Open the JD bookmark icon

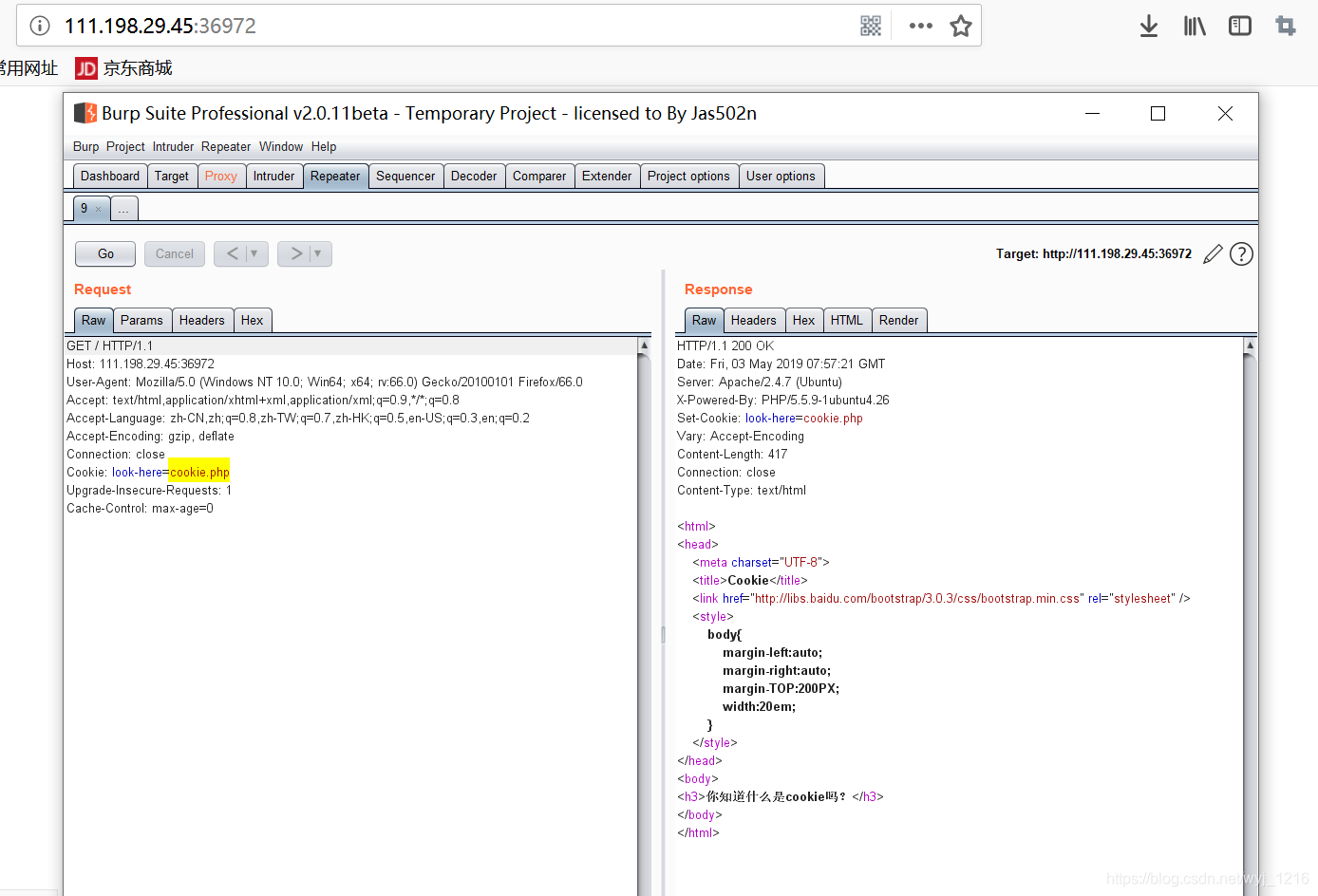[86, 68]
